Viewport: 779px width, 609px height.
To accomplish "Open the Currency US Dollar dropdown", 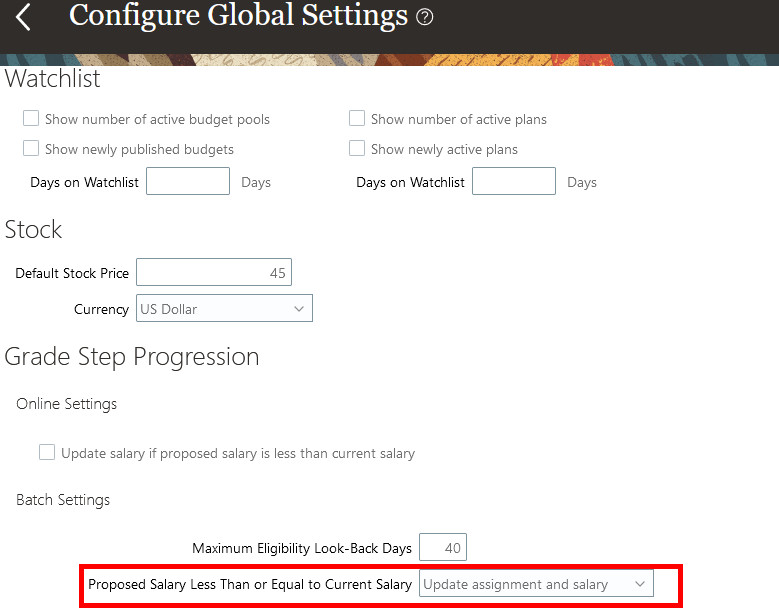I will (x=224, y=309).
